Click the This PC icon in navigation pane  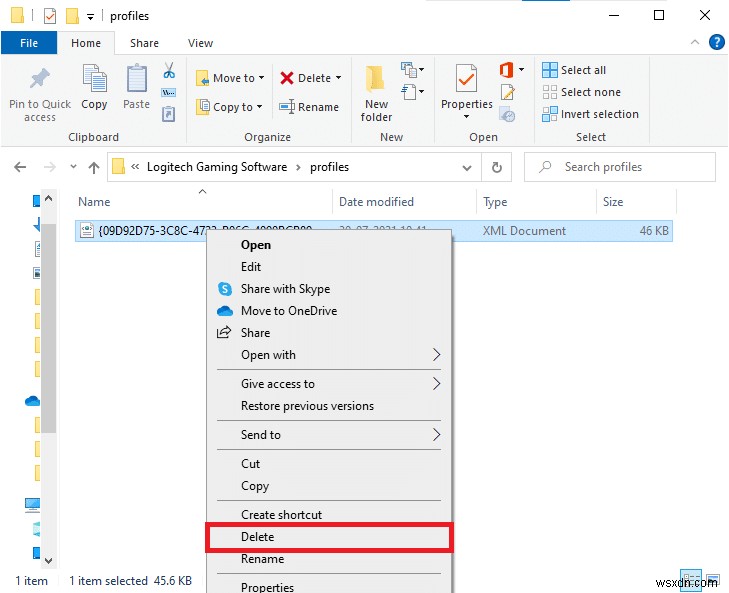(x=33, y=505)
